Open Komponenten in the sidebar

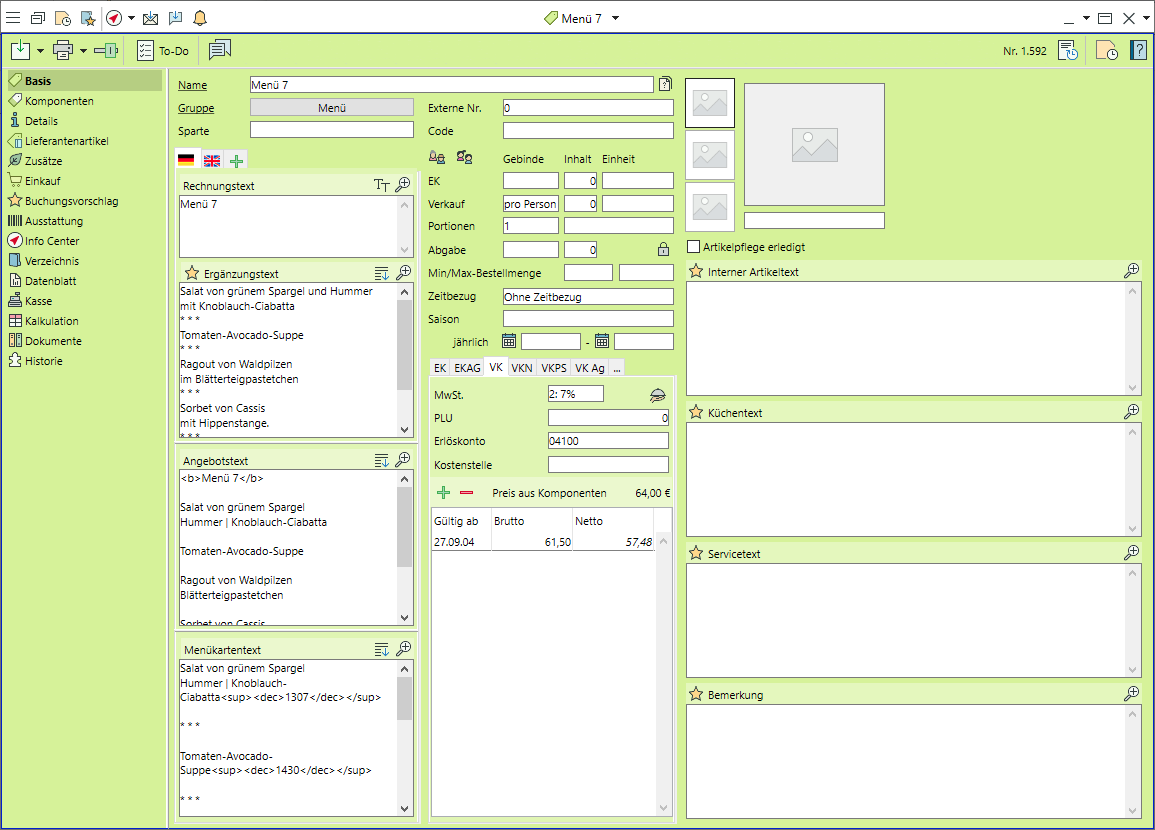coord(59,101)
